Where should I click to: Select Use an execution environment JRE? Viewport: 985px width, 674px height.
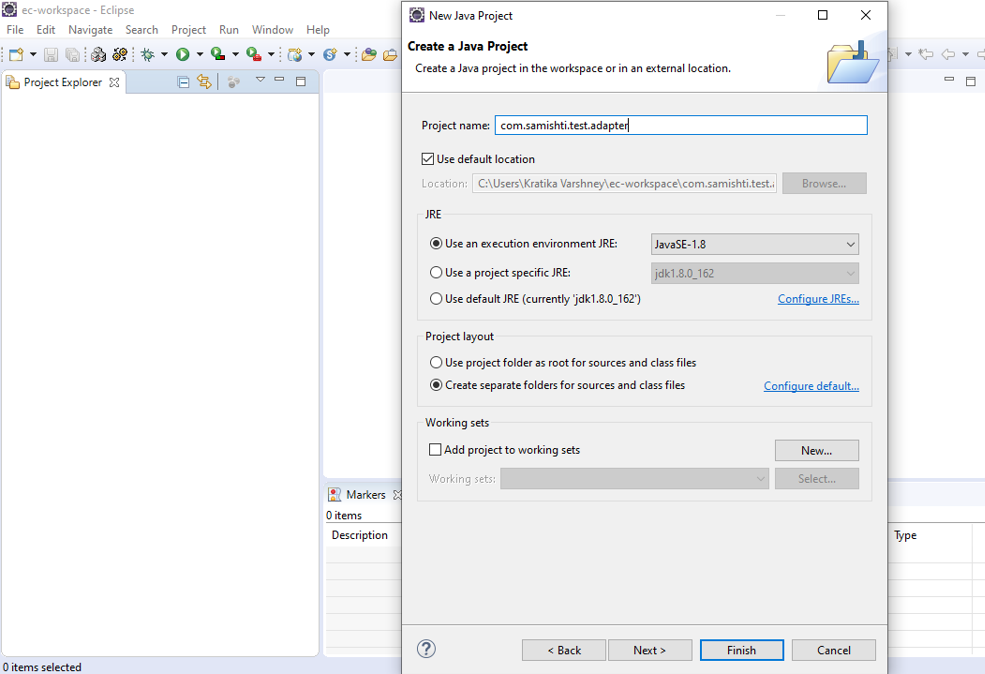[436, 244]
